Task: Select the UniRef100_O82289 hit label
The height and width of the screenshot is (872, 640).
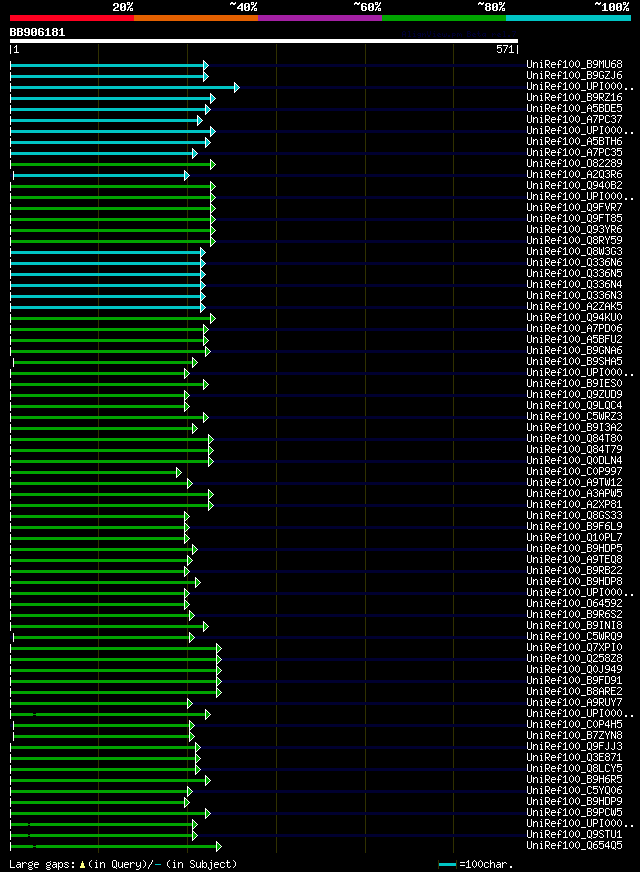Action: (x=574, y=164)
